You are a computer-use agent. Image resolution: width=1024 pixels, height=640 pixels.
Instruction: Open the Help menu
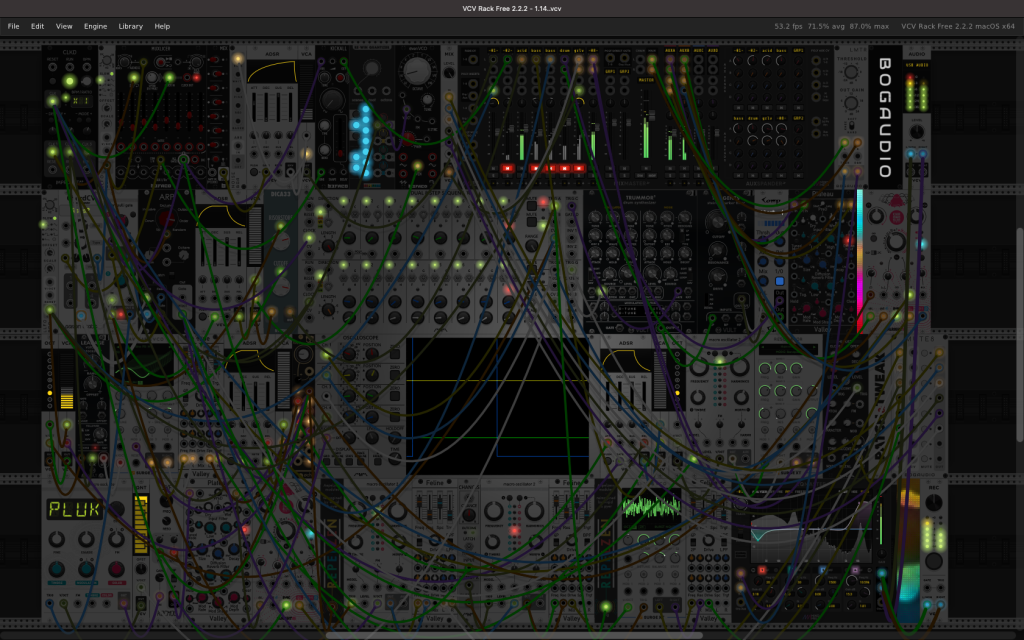coord(162,26)
